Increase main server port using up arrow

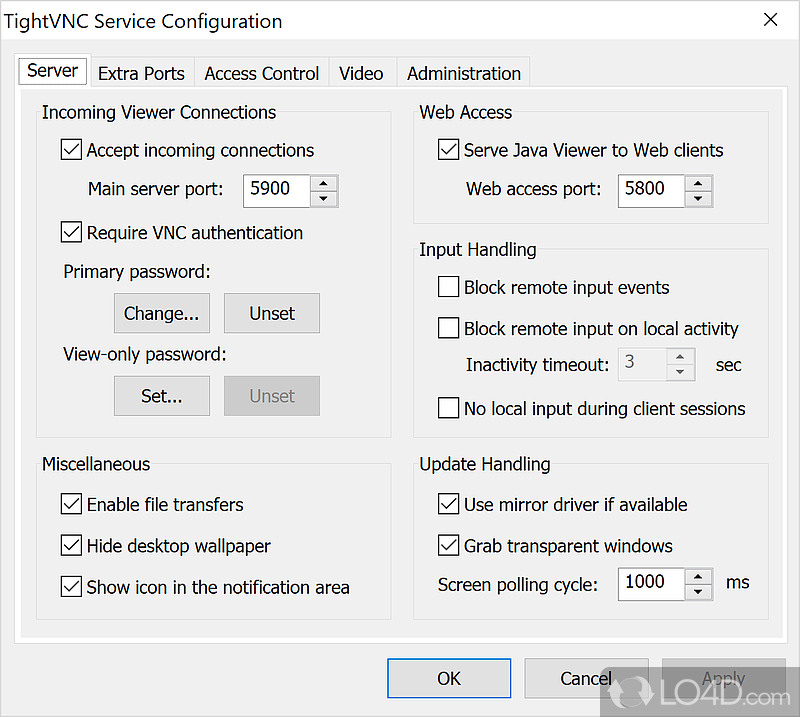pos(323,182)
